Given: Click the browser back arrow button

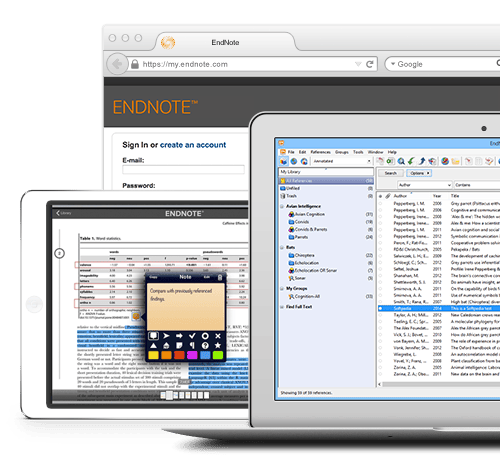Looking at the screenshot, I should (117, 64).
